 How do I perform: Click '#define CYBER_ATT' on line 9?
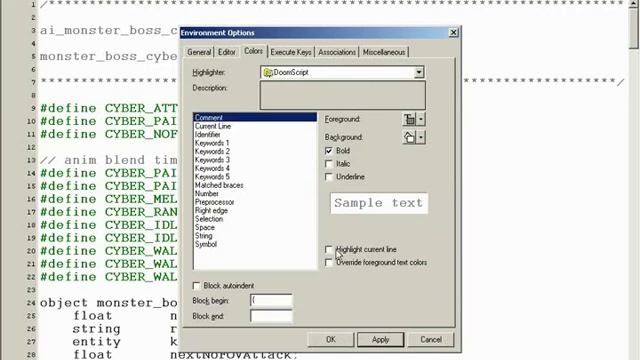109,108
